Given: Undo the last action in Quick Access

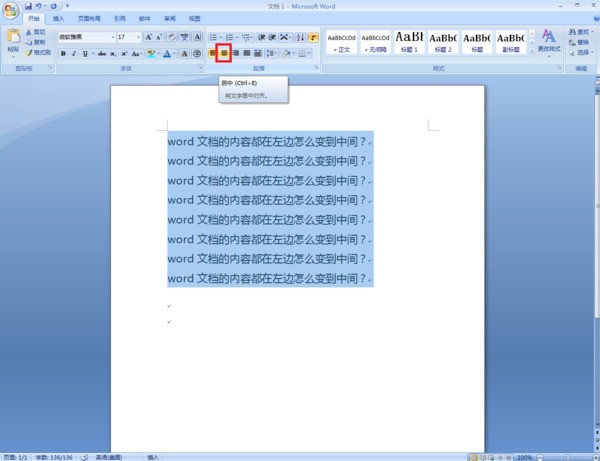Looking at the screenshot, I should [x=38, y=6].
